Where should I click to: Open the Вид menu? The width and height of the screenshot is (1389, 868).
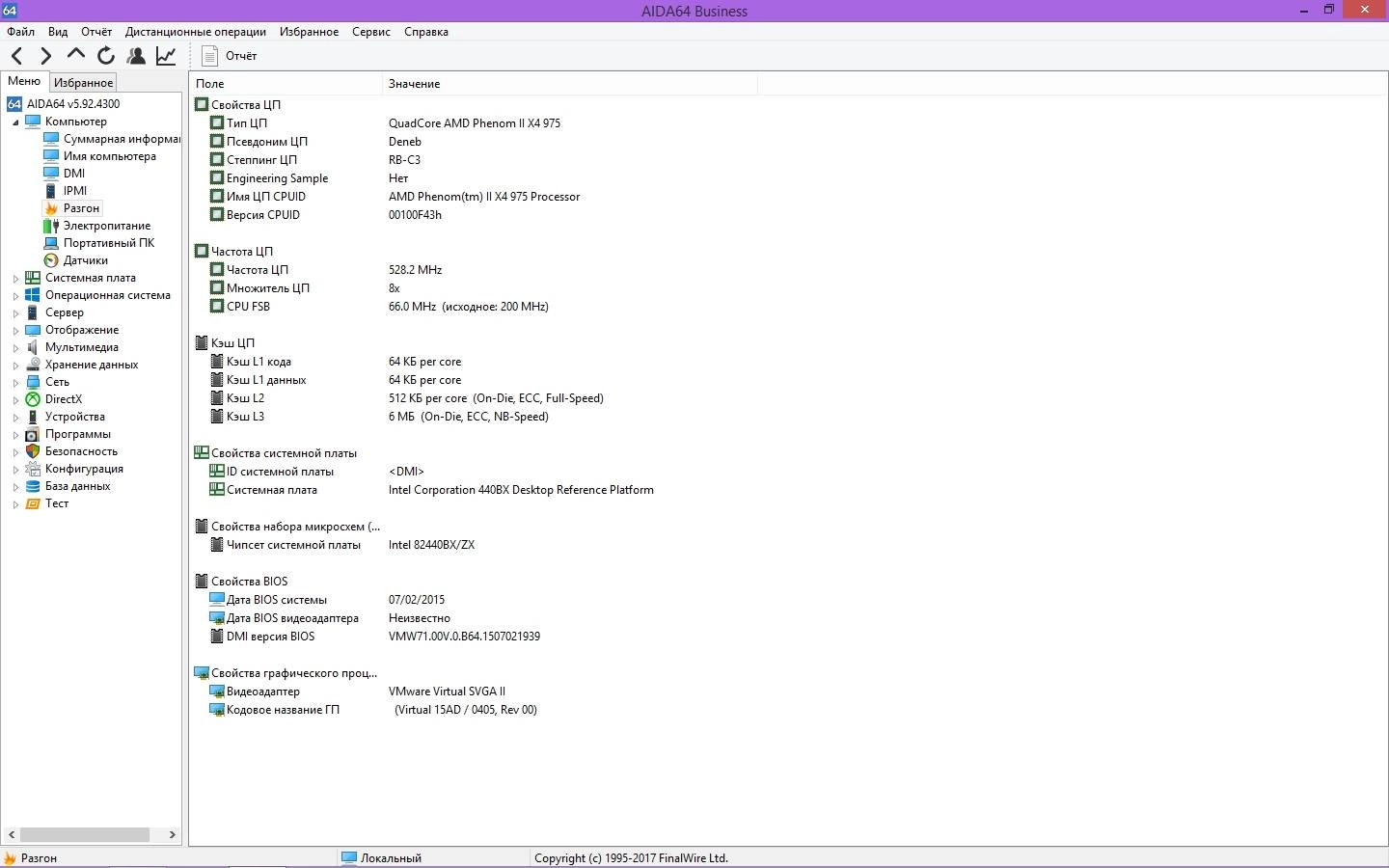[x=58, y=32]
